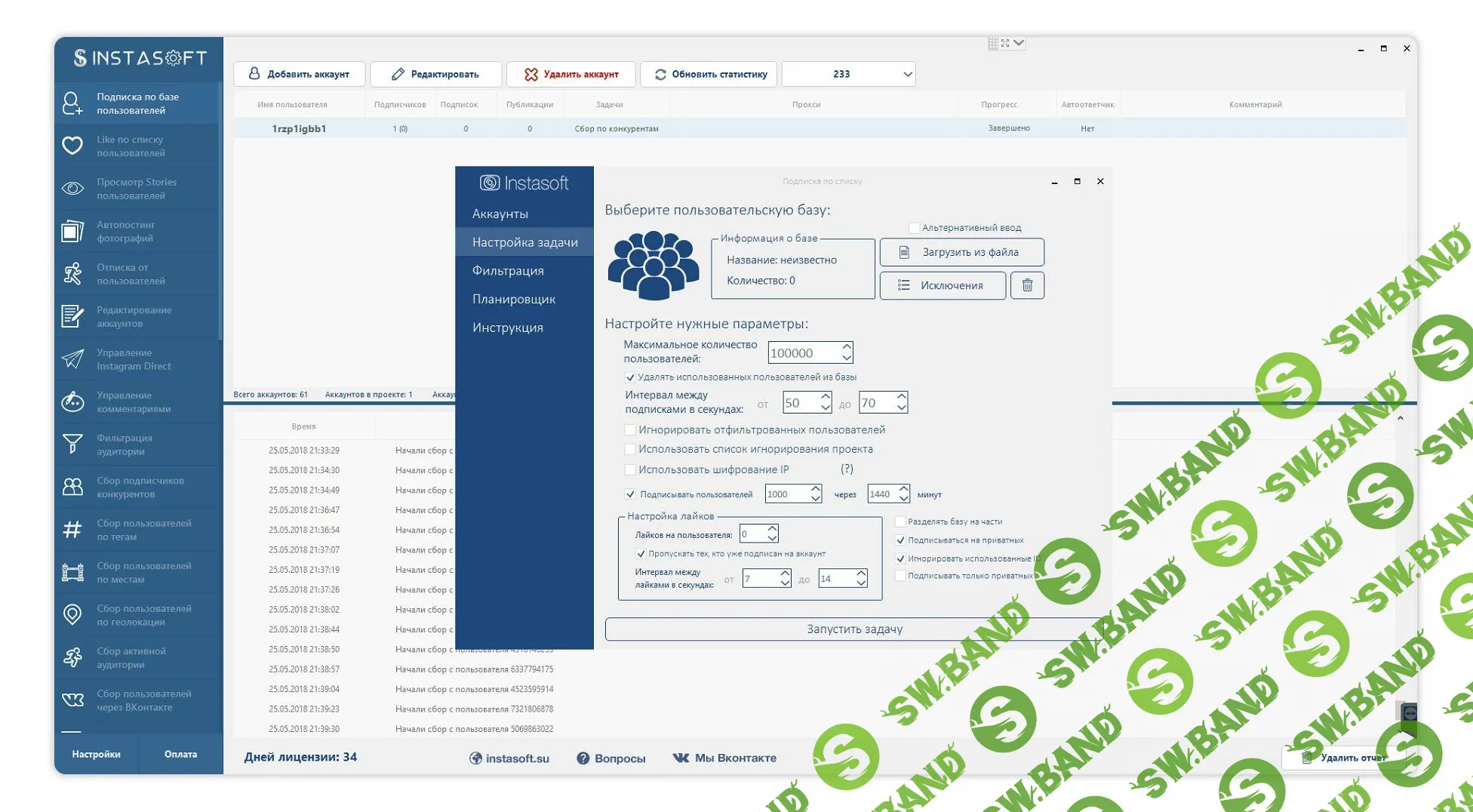Image resolution: width=1473 pixels, height=812 pixels.
Task: Open Планировщик section in dialog menu
Action: [513, 300]
